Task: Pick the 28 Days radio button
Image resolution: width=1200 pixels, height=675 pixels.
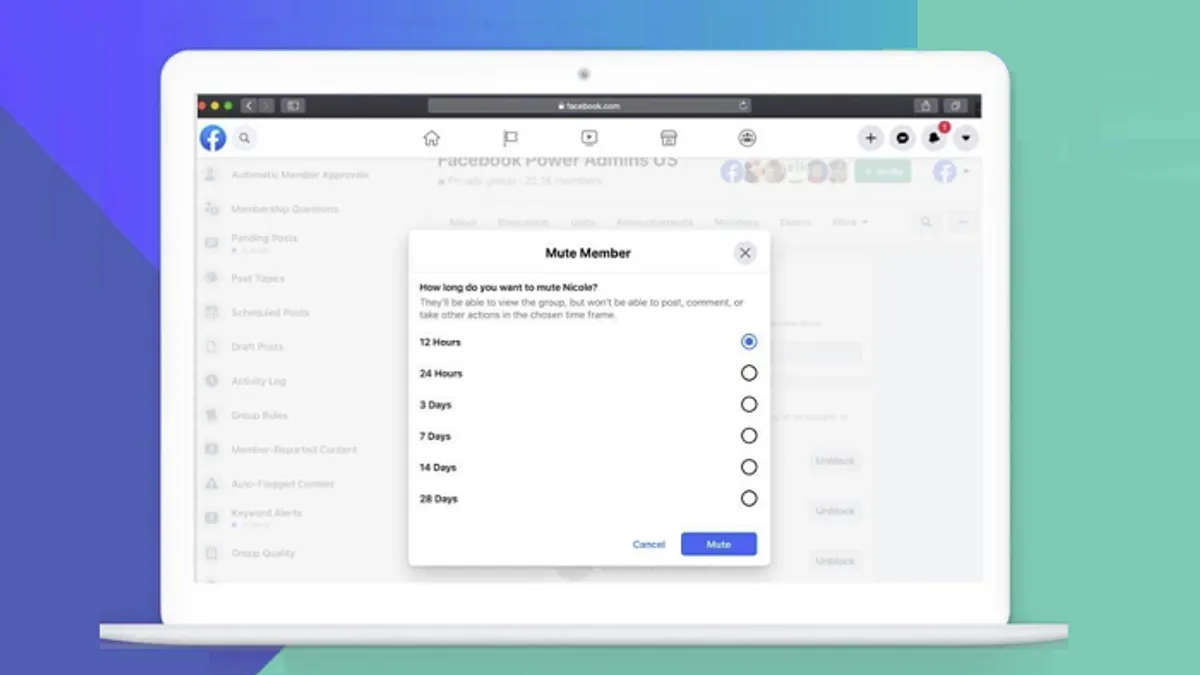Action: click(x=749, y=498)
